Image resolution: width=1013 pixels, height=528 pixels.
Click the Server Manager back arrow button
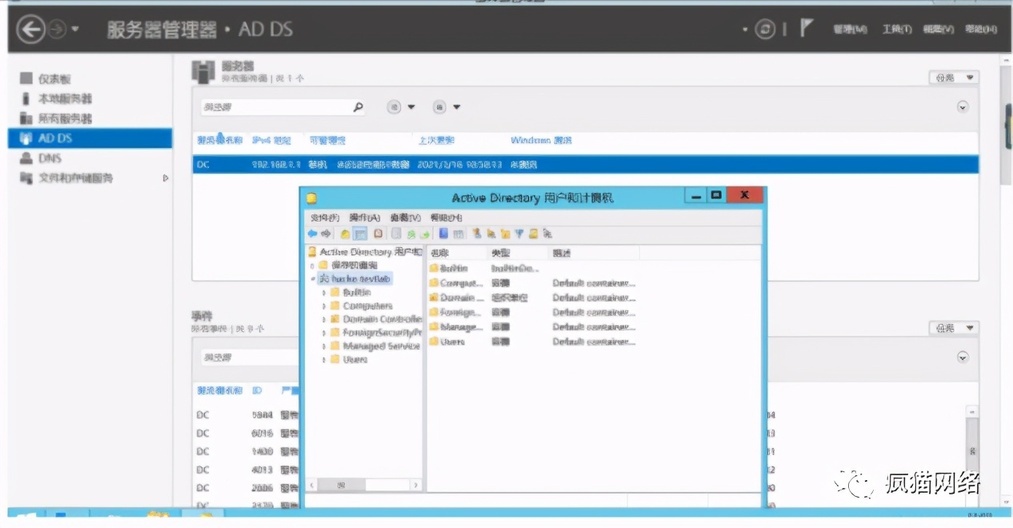click(30, 29)
